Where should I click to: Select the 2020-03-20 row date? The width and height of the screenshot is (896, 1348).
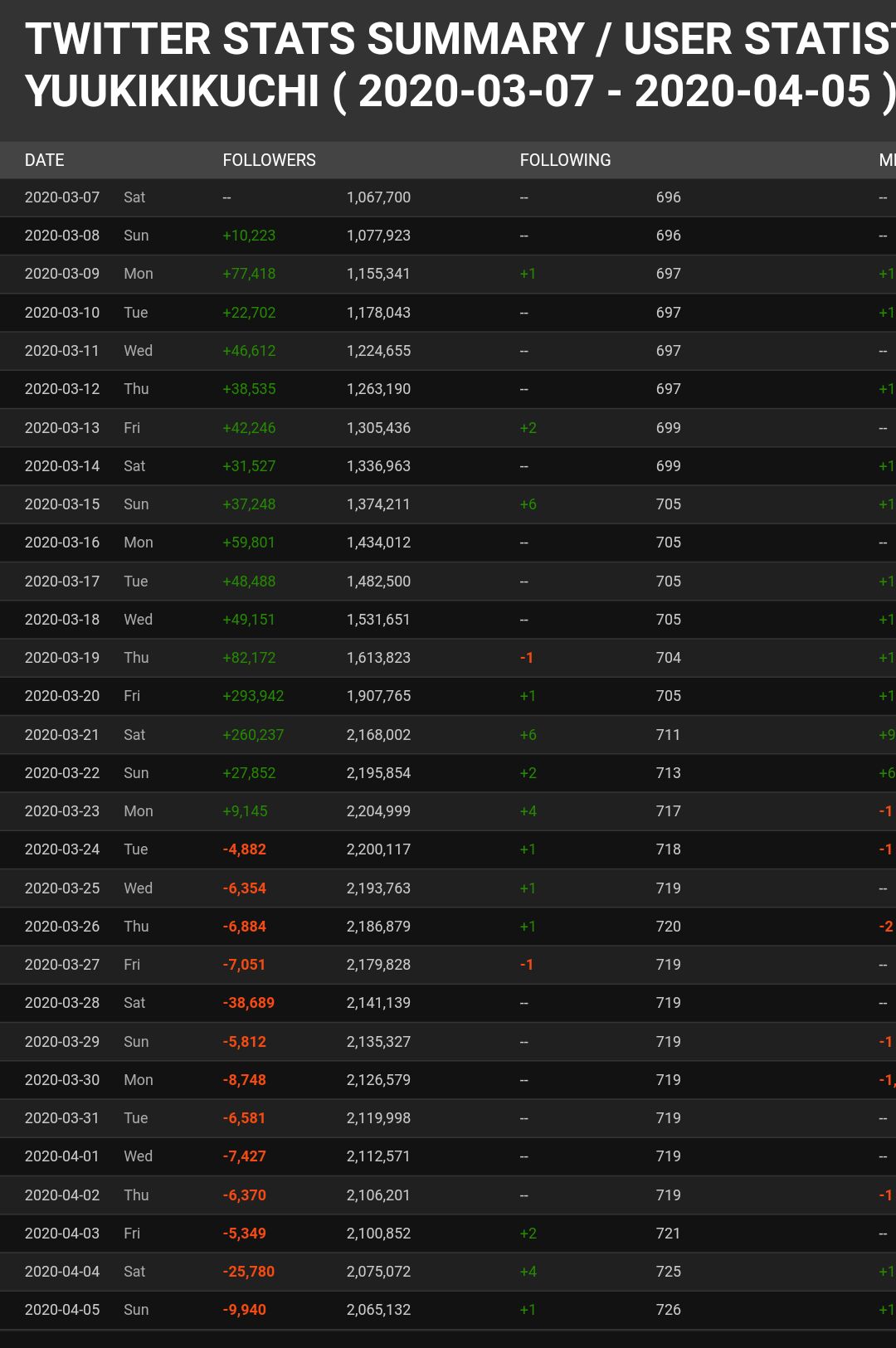62,696
